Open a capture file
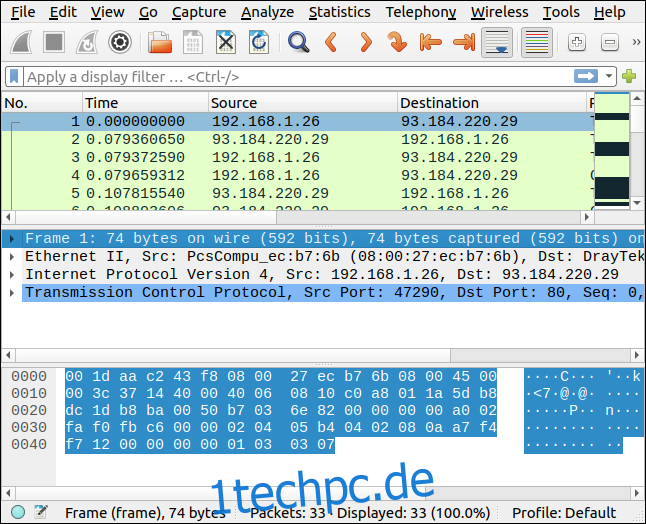 click(160, 42)
